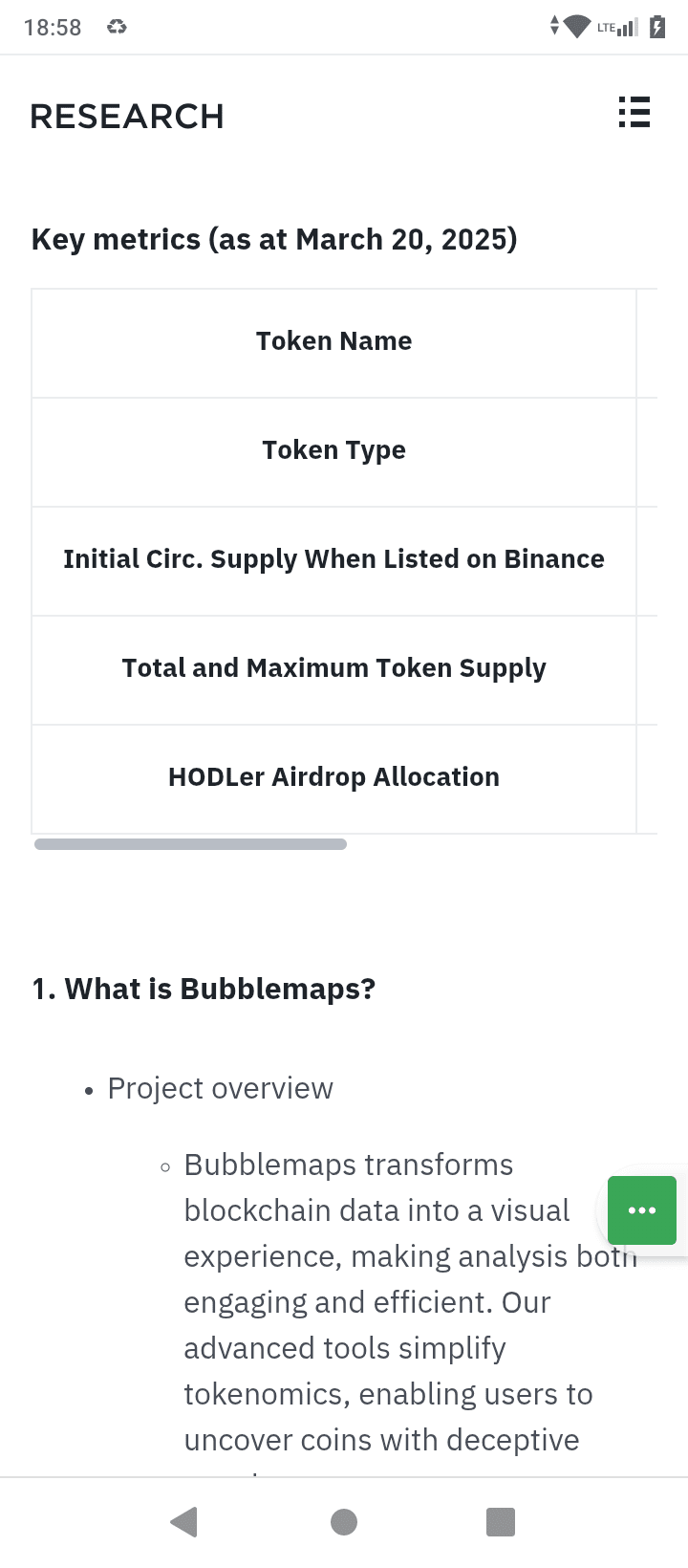688x1568 pixels.
Task: Tap the Key metrics section heading
Action: (274, 239)
